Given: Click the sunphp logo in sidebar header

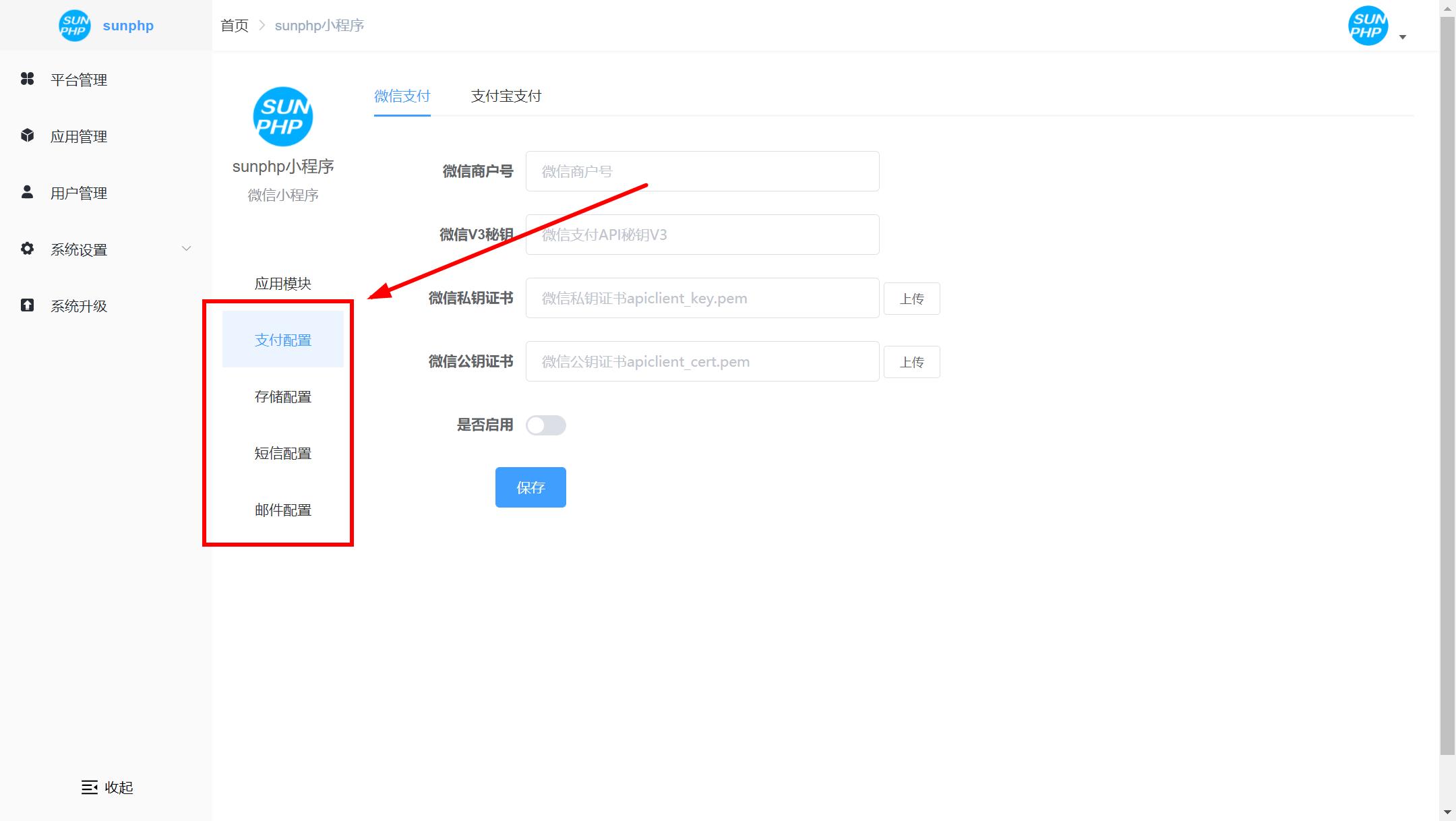Looking at the screenshot, I should click(x=74, y=26).
